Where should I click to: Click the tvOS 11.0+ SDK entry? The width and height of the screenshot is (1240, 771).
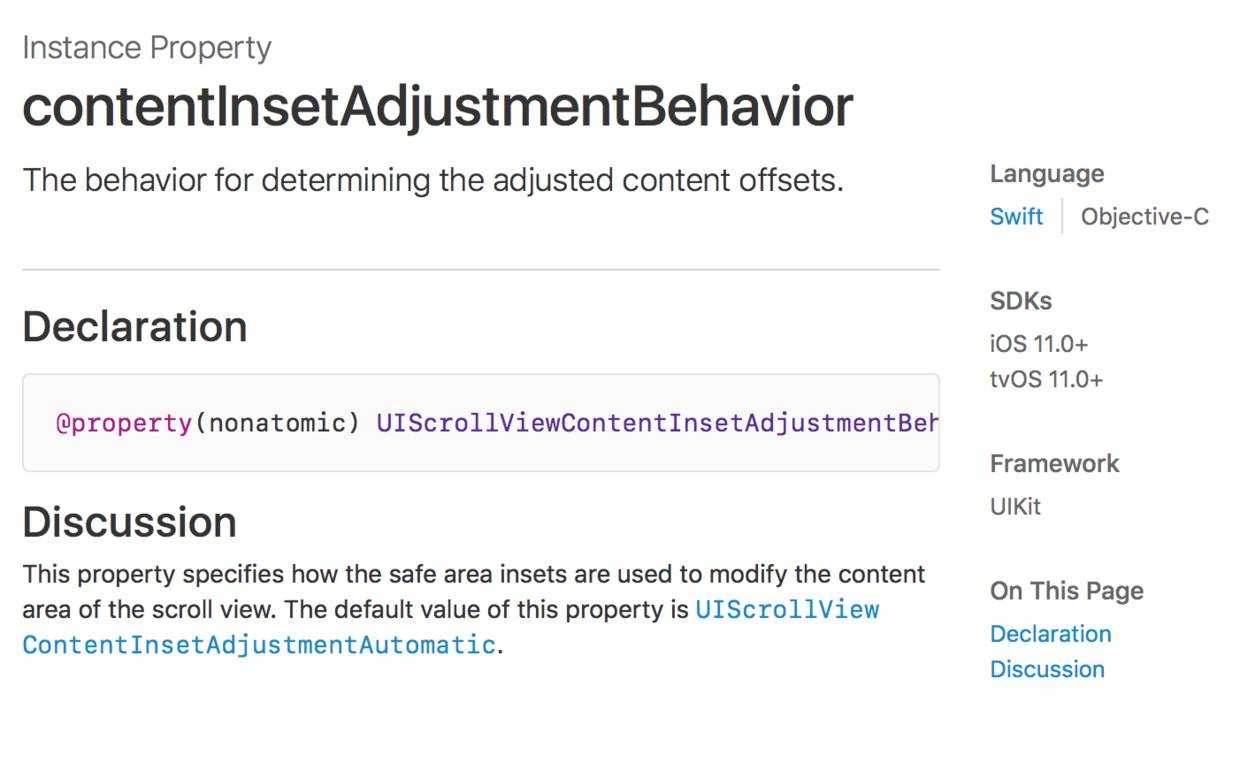coord(1046,380)
